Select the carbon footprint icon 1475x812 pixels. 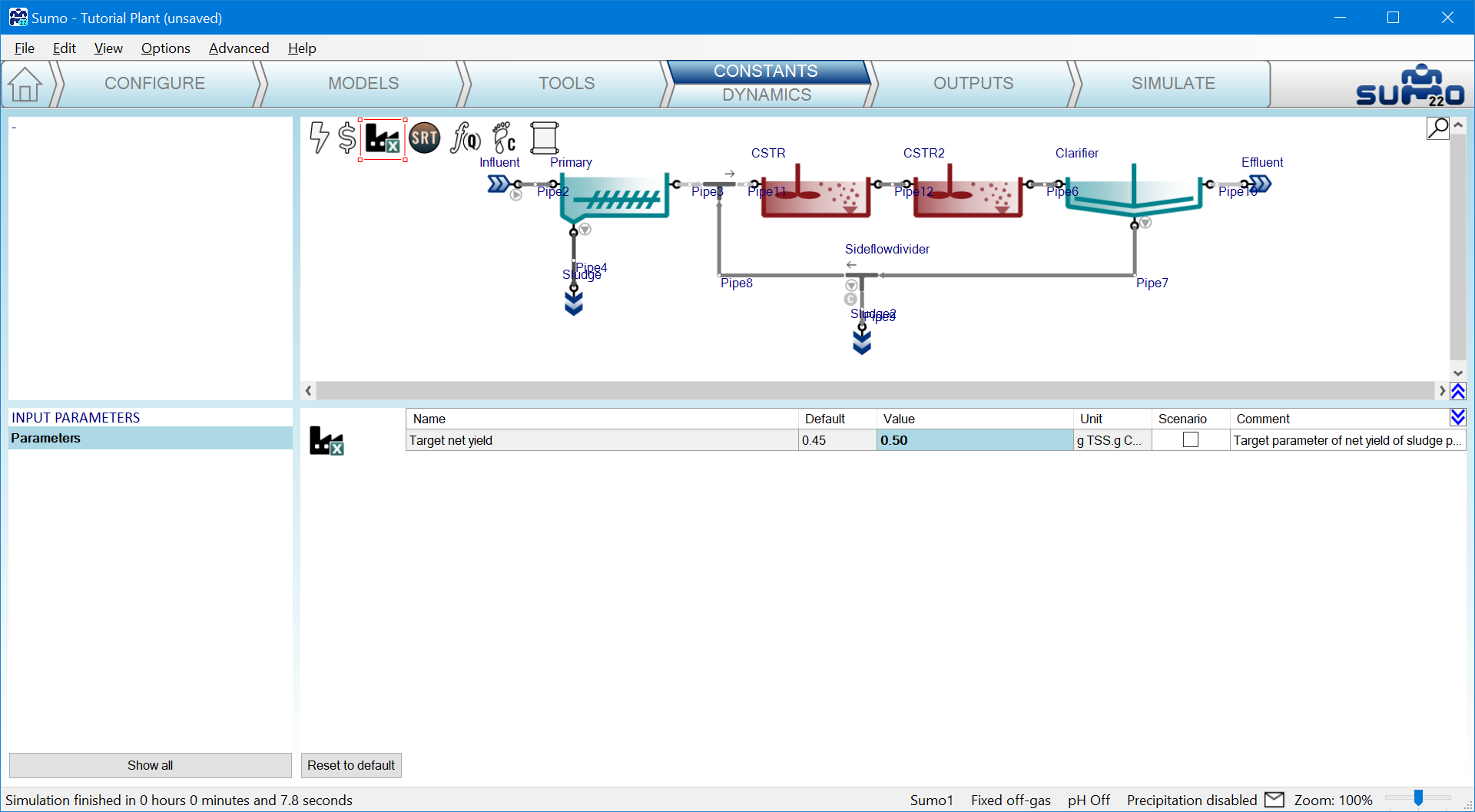pyautogui.click(x=504, y=138)
